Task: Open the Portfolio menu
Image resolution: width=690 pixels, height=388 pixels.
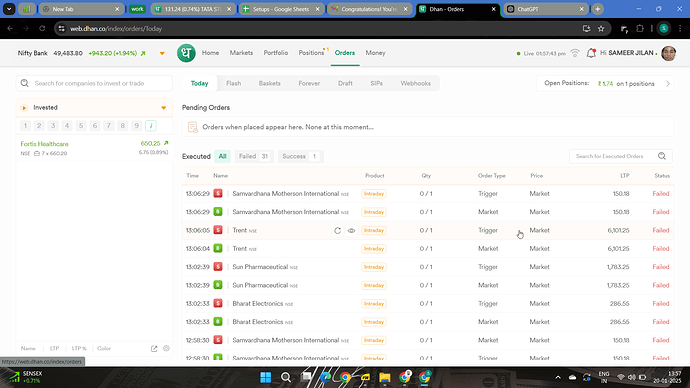Action: pos(276,53)
